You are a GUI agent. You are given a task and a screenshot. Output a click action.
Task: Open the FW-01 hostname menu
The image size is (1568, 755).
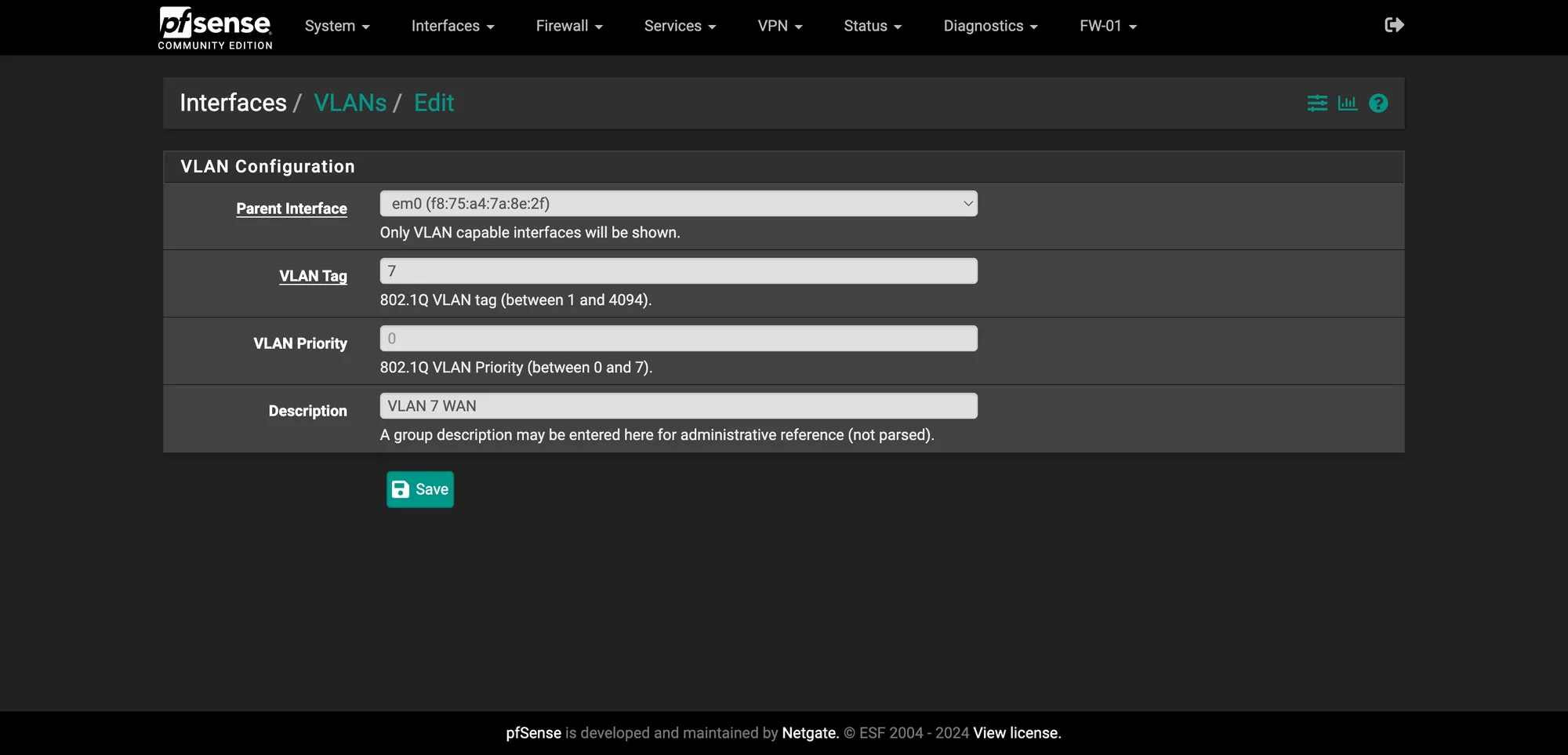tap(1108, 26)
